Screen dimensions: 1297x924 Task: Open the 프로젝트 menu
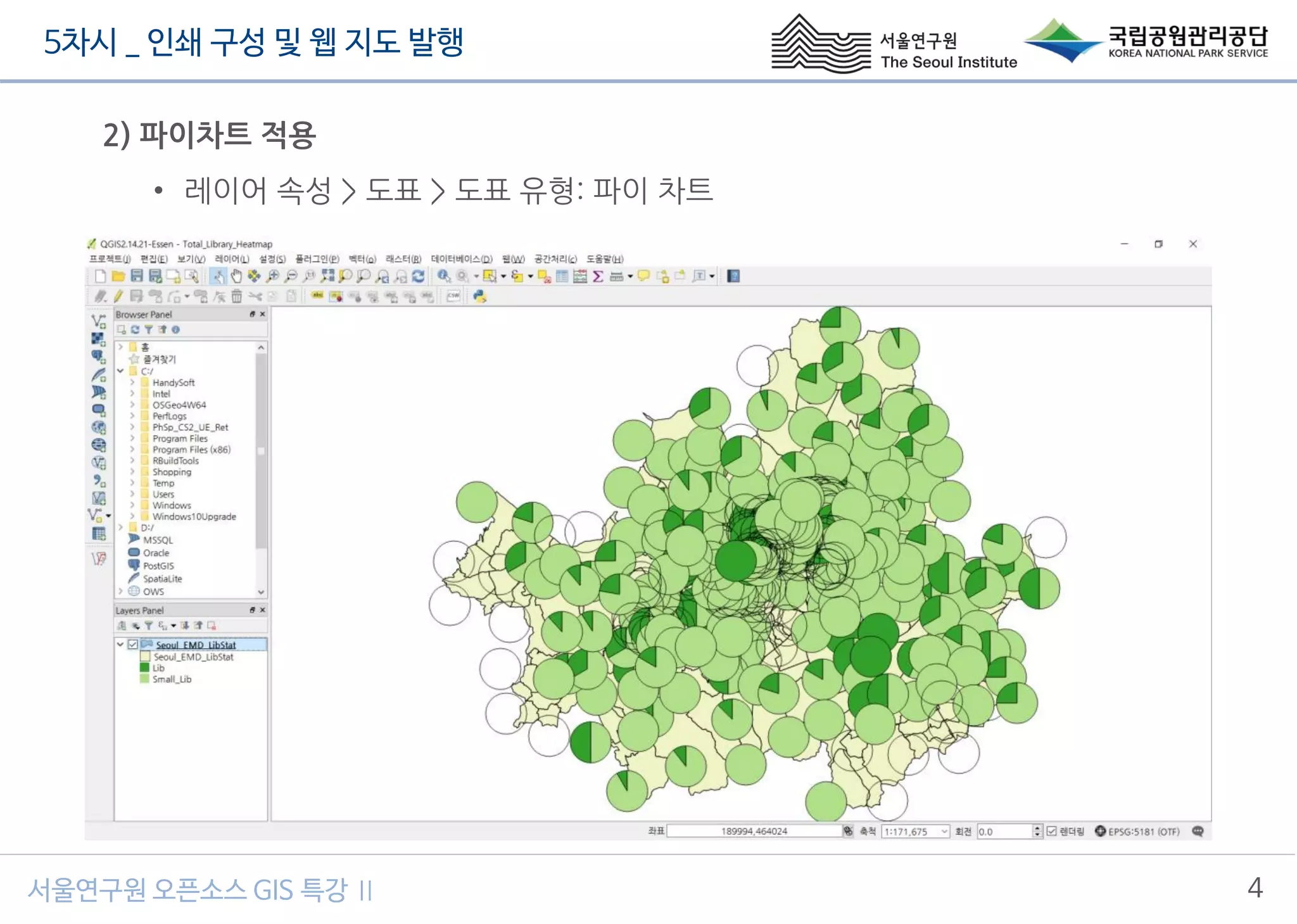110,259
